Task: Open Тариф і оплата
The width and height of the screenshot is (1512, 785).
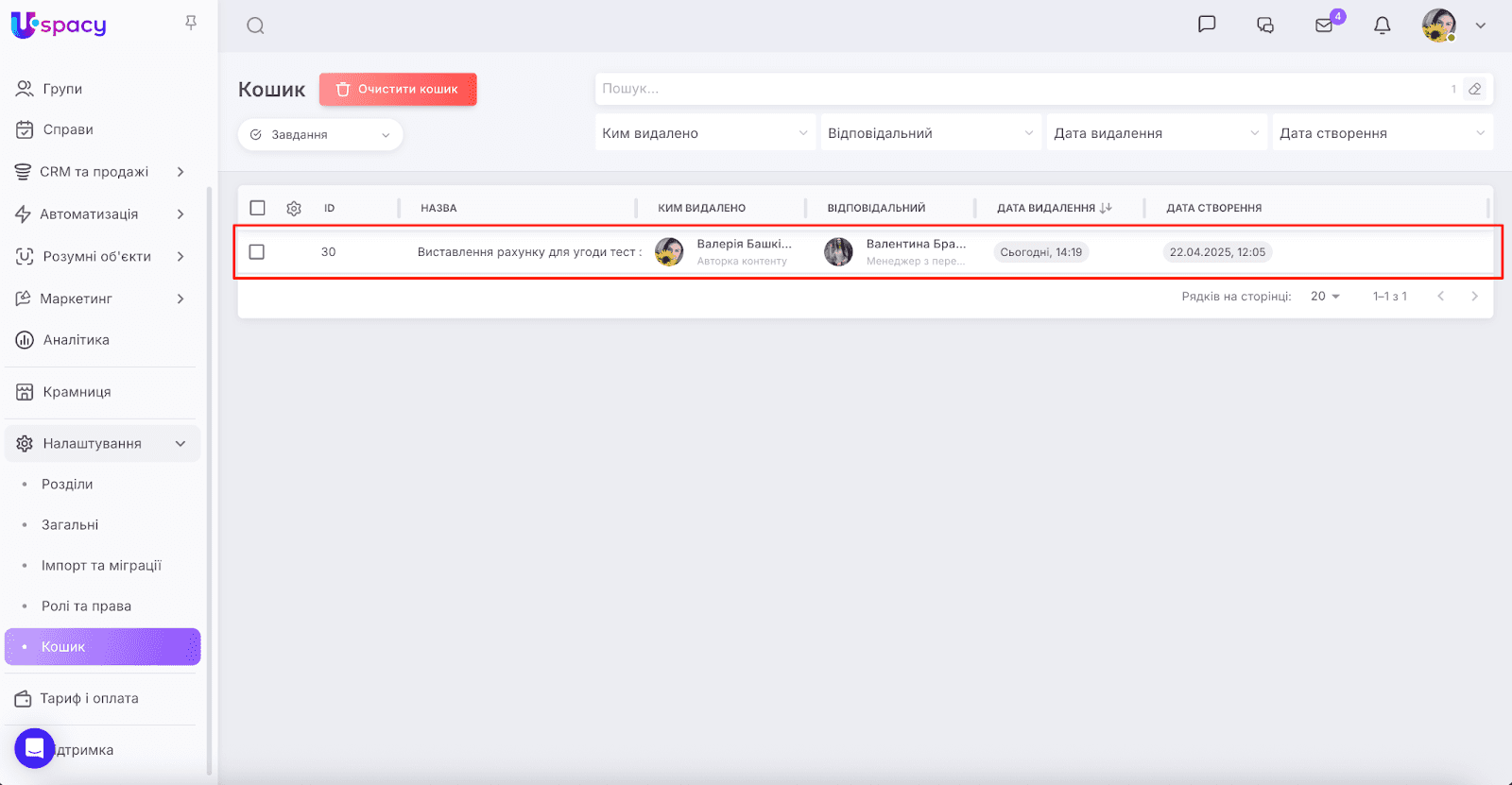Action: 89,699
